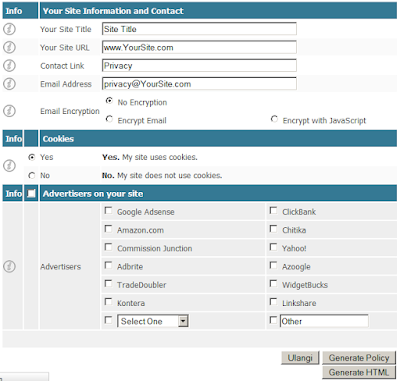Screen dimensions: 400x381
Task: Click the 'My site does not use cookies' text
Action: (169, 175)
